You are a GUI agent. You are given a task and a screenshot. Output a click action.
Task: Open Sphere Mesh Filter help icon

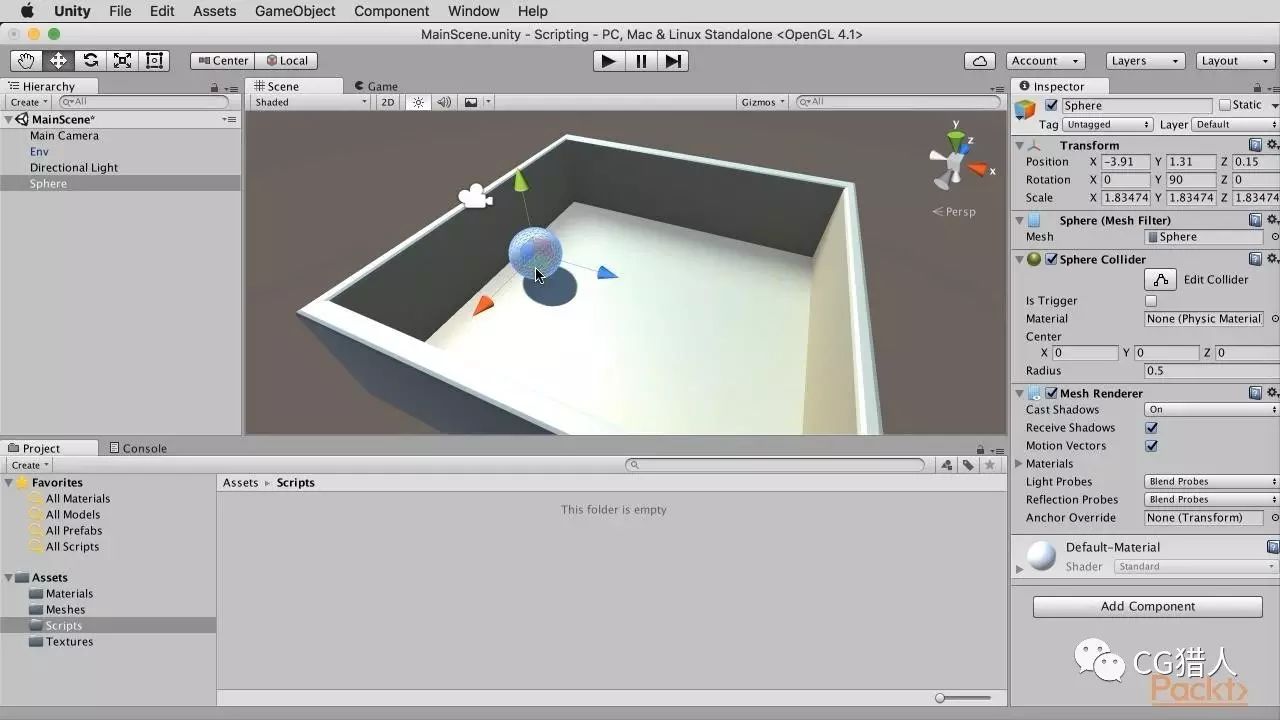click(x=1255, y=220)
